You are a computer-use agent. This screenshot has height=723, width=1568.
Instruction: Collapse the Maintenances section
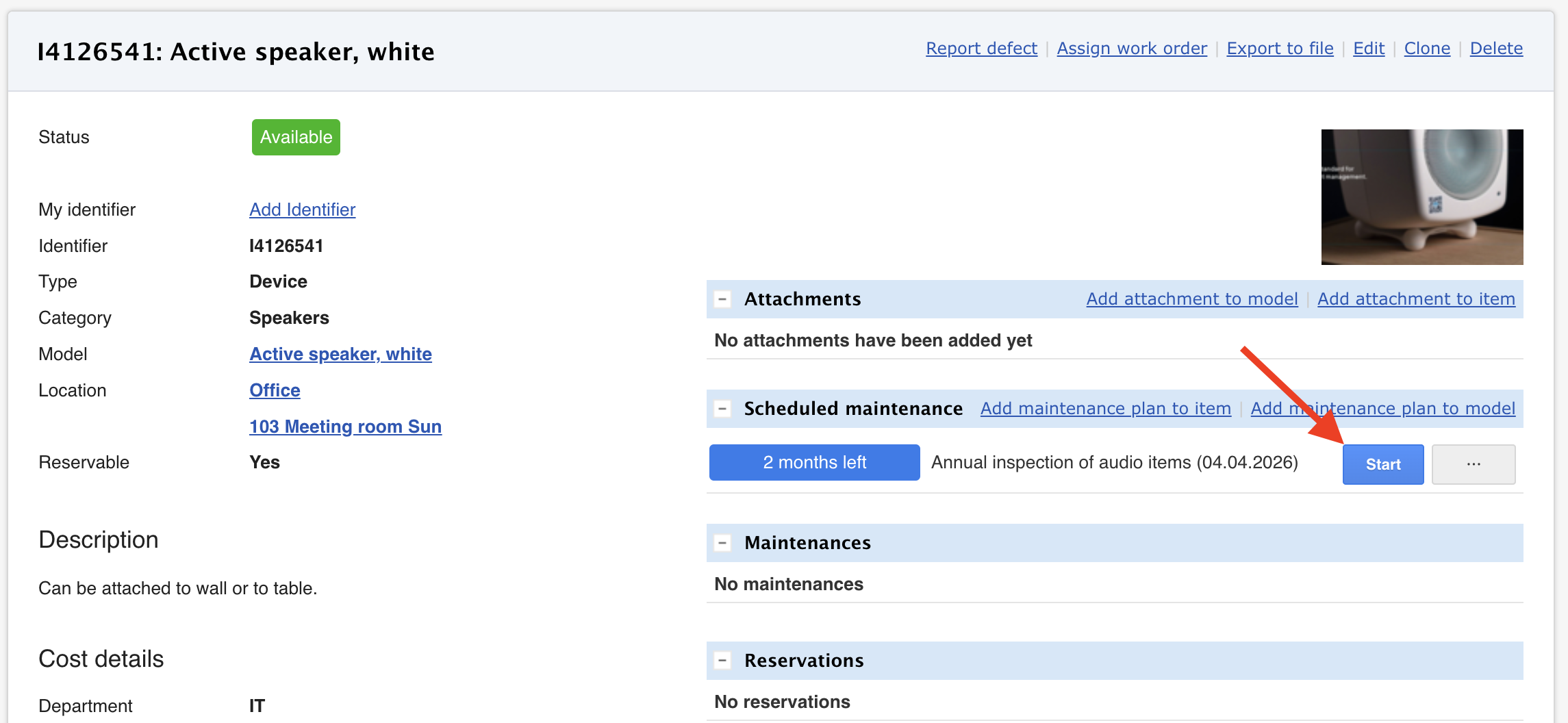tap(722, 543)
